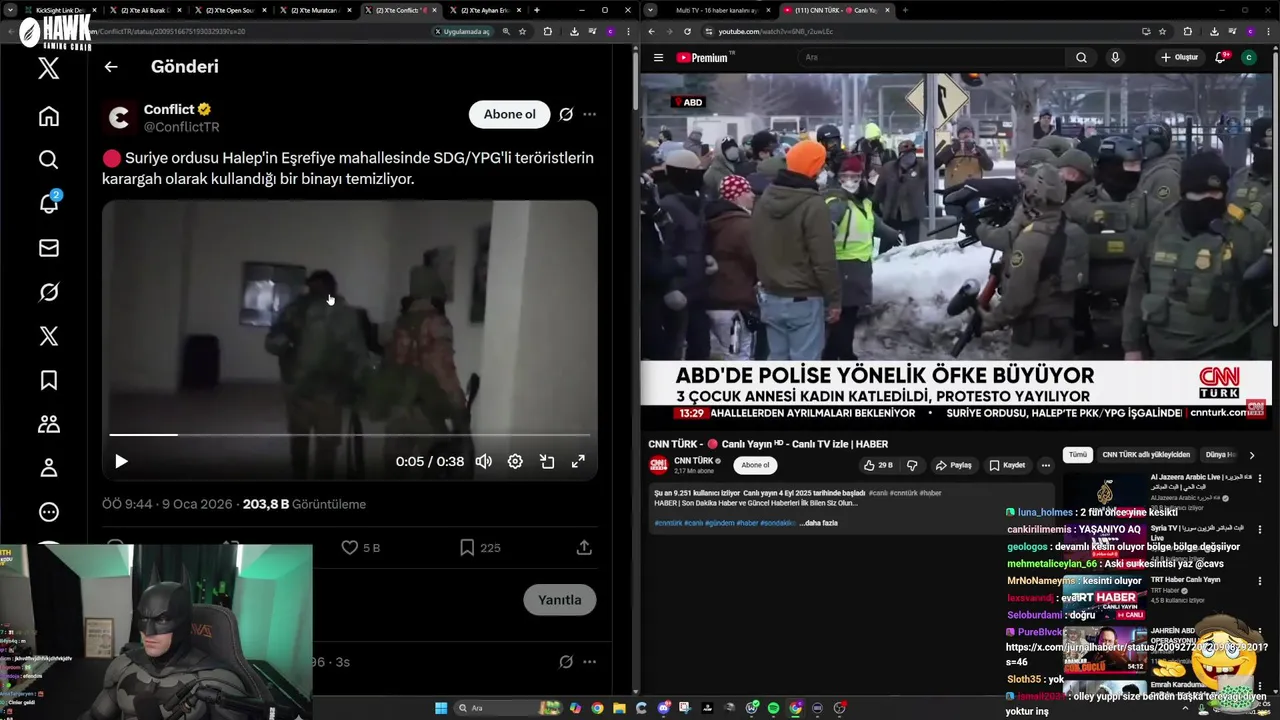1280x720 pixels.
Task: Click YouTube search magnifier button
Action: click(1081, 58)
